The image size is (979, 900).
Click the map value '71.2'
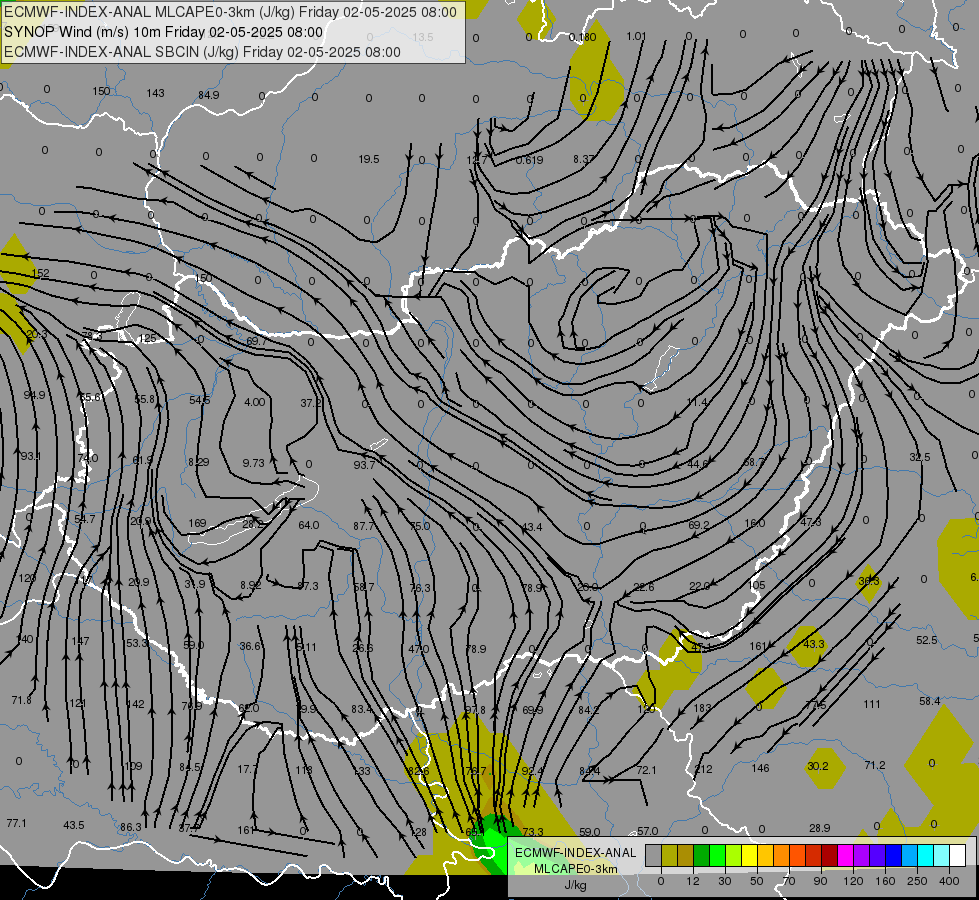click(x=875, y=766)
